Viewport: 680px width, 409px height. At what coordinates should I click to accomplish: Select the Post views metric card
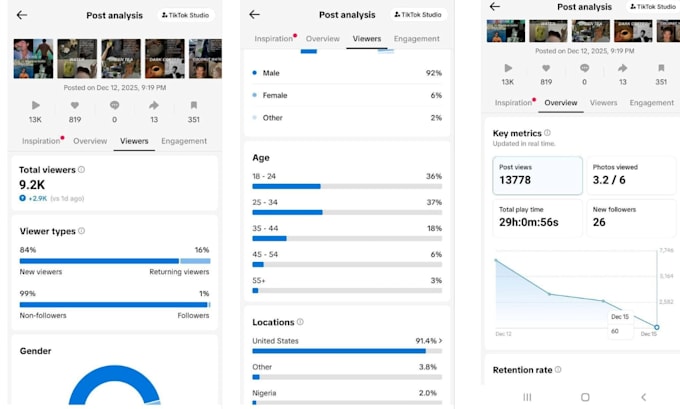[537, 175]
